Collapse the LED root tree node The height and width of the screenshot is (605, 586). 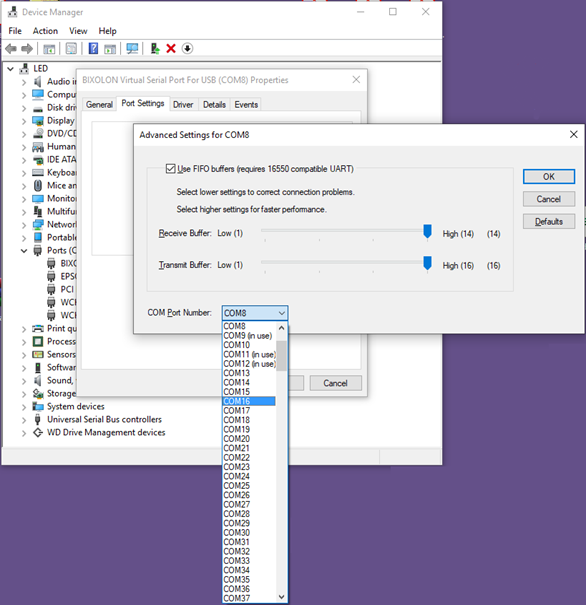coord(10,69)
